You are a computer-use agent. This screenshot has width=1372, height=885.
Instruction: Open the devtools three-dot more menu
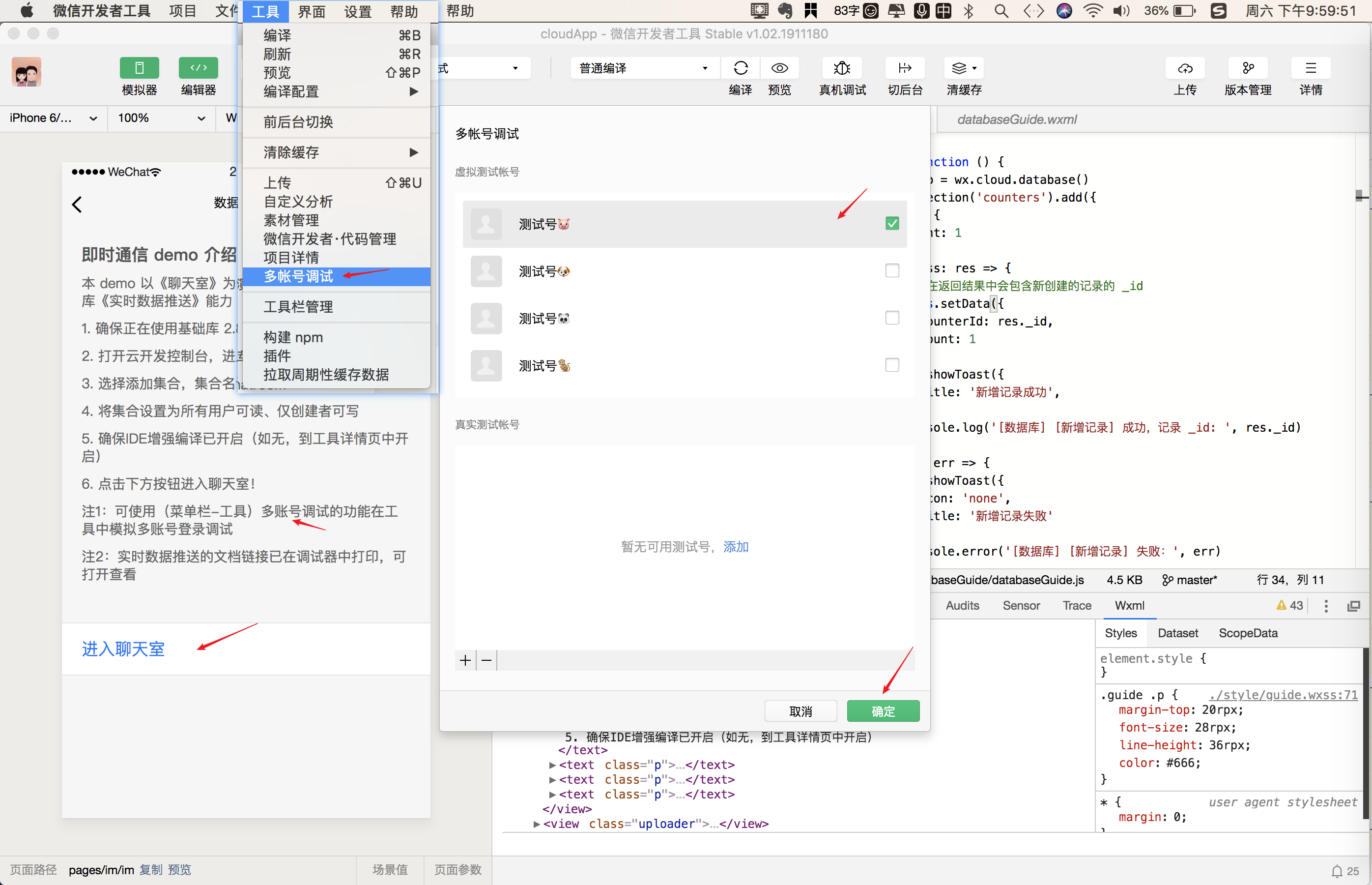tap(1325, 606)
